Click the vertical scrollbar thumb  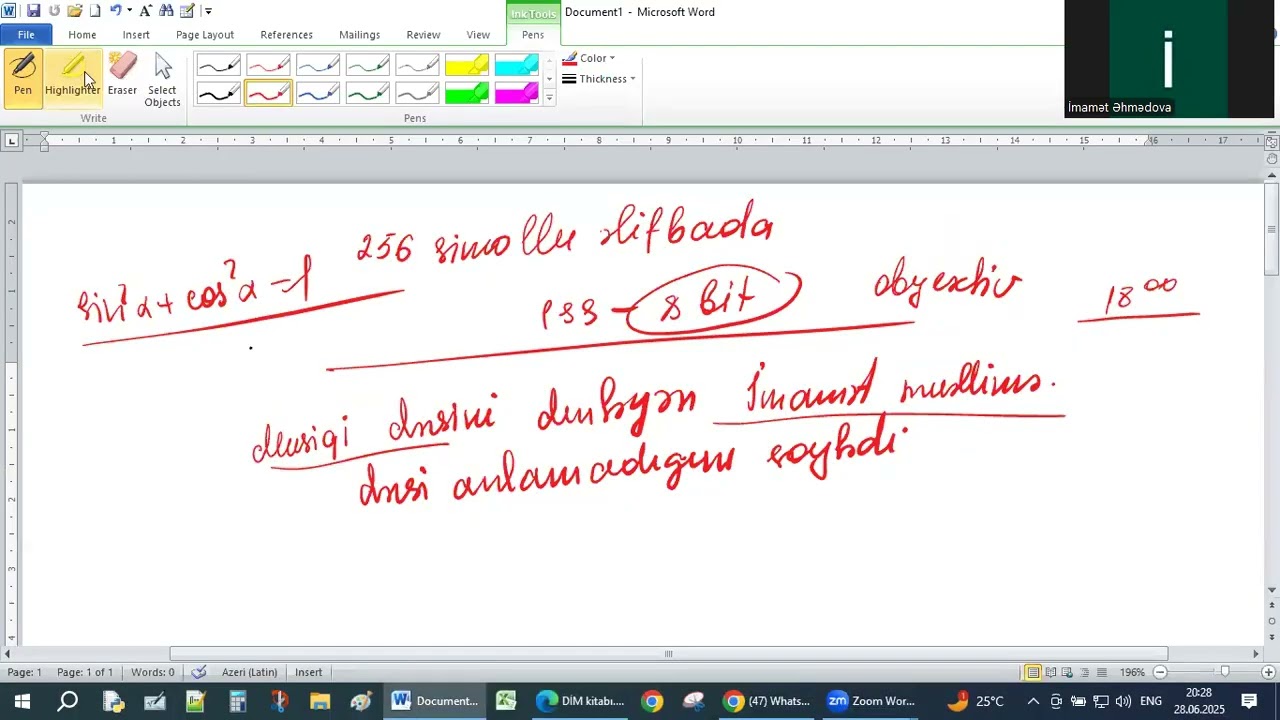(x=1272, y=230)
